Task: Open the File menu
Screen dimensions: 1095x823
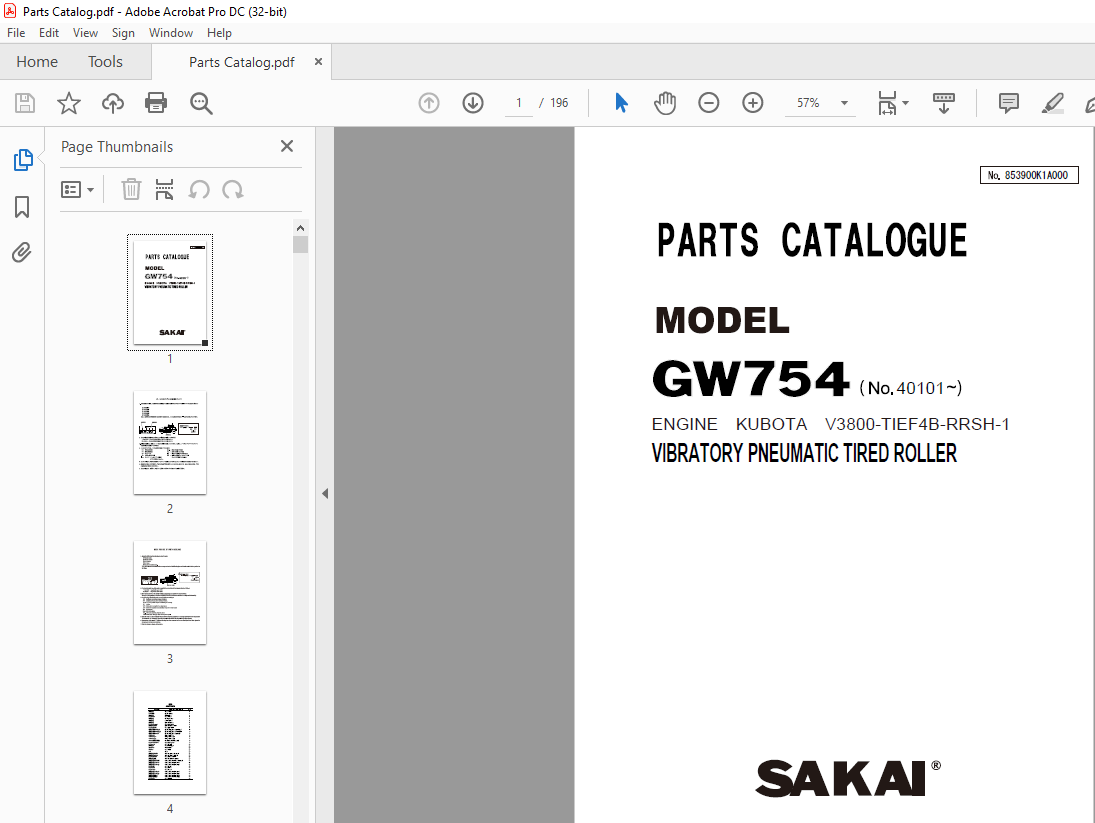Action: (16, 33)
